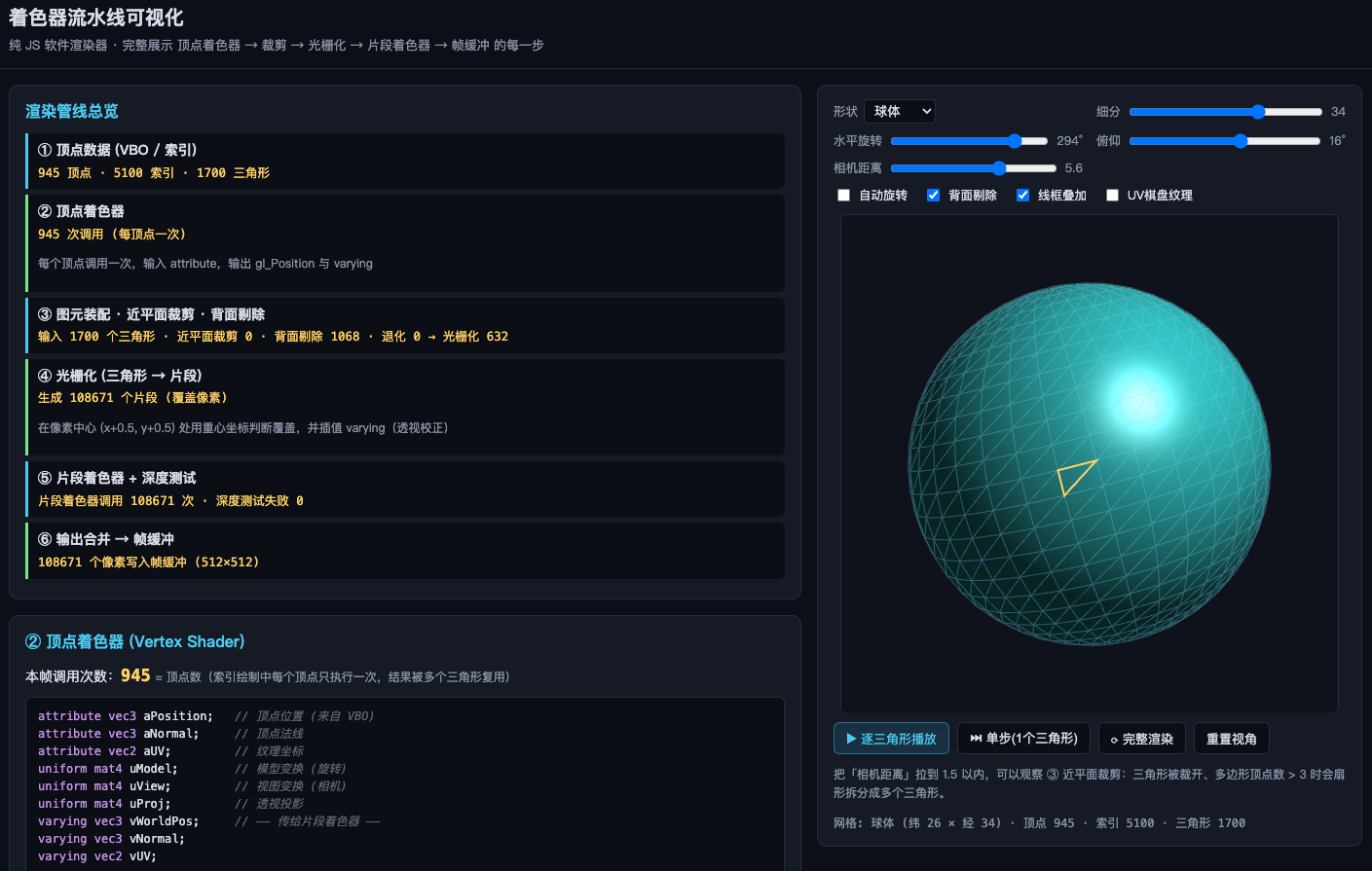Screen dimensions: 1372x871
Task: Click the 945 invocation count value
Action: point(135,675)
